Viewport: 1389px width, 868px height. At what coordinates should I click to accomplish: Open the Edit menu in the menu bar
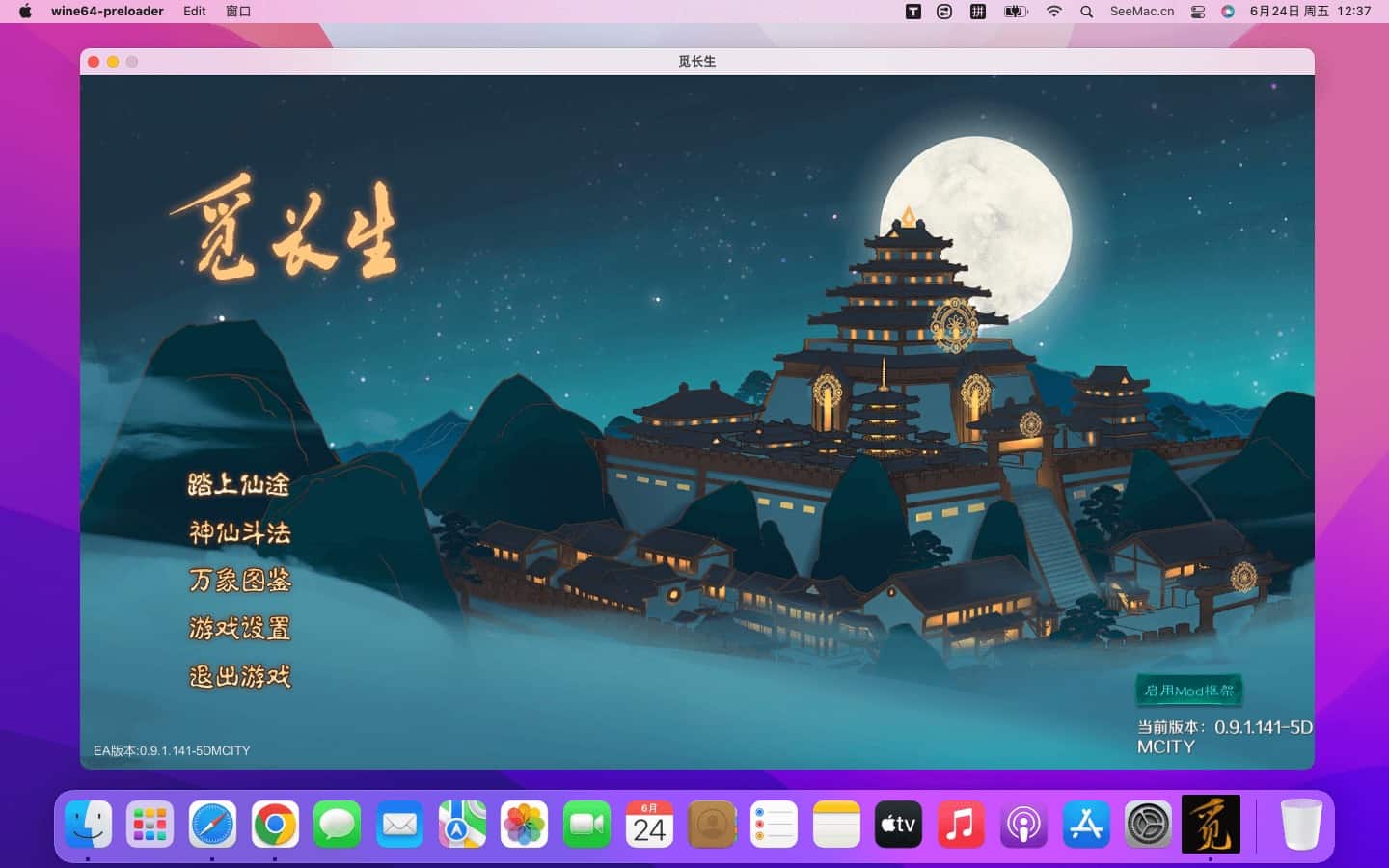(x=195, y=12)
